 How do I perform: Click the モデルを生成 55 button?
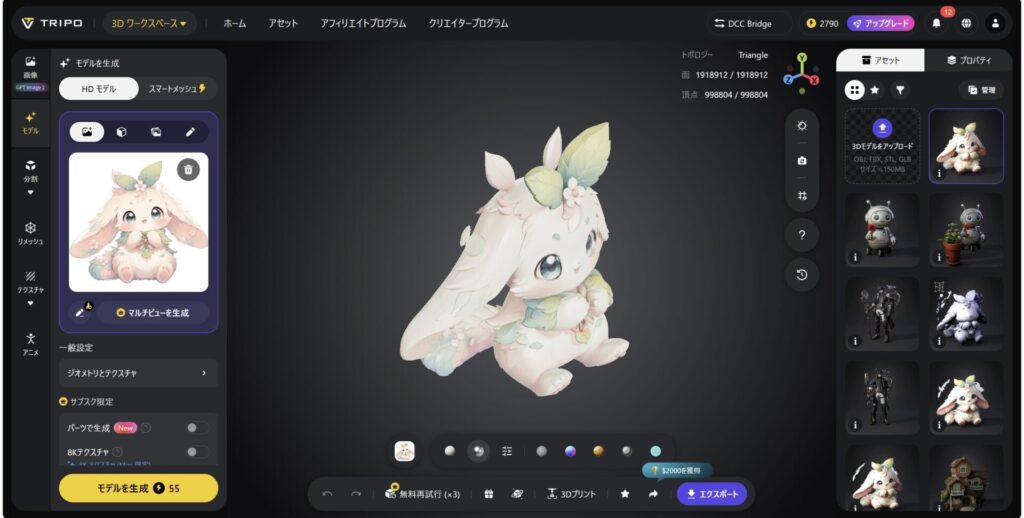pos(138,488)
